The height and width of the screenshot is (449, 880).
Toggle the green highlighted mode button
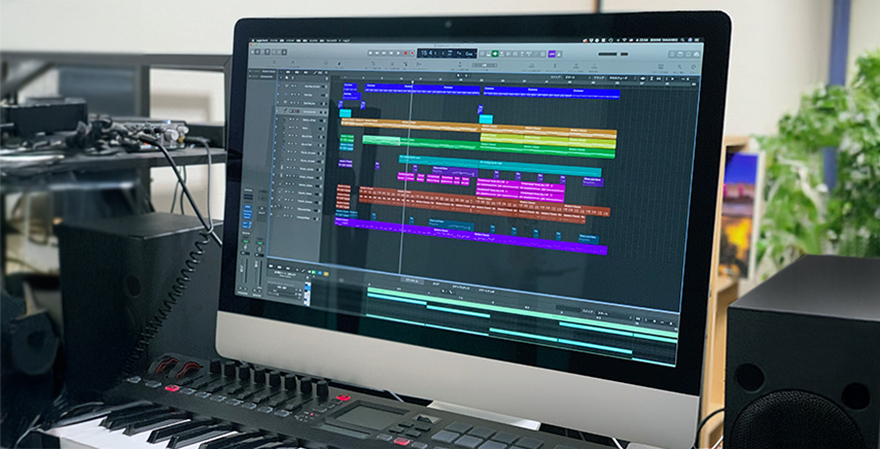click(x=496, y=54)
